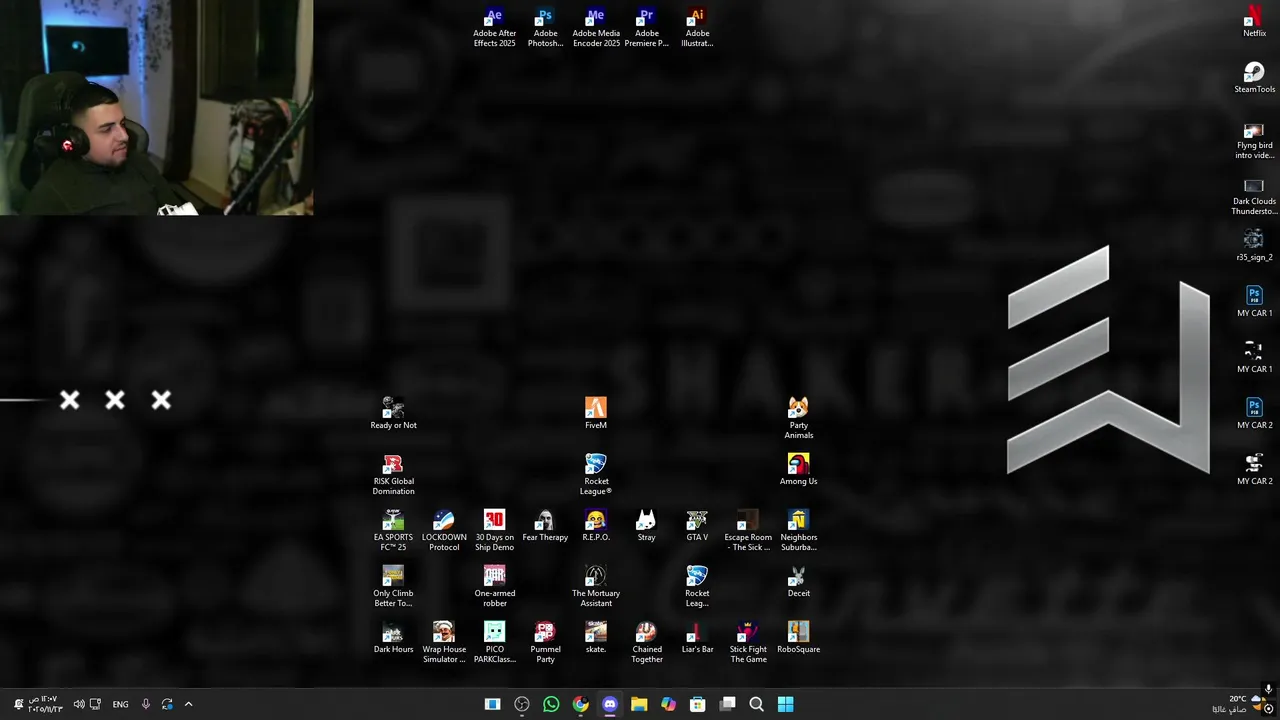The image size is (1280, 720).
Task: Open the Adobe Premiere Pro shortcut
Action: coord(647,28)
